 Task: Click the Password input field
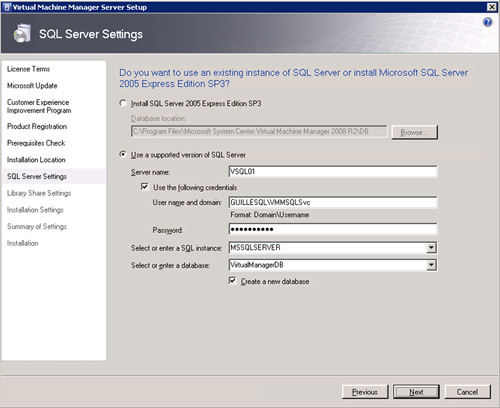[x=333, y=229]
